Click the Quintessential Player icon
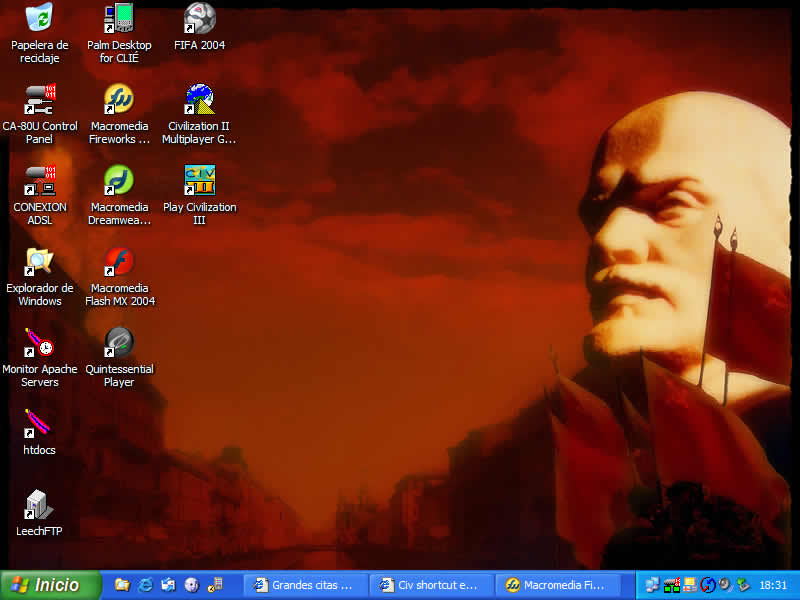Screen dimensions: 800x600 tap(119, 343)
